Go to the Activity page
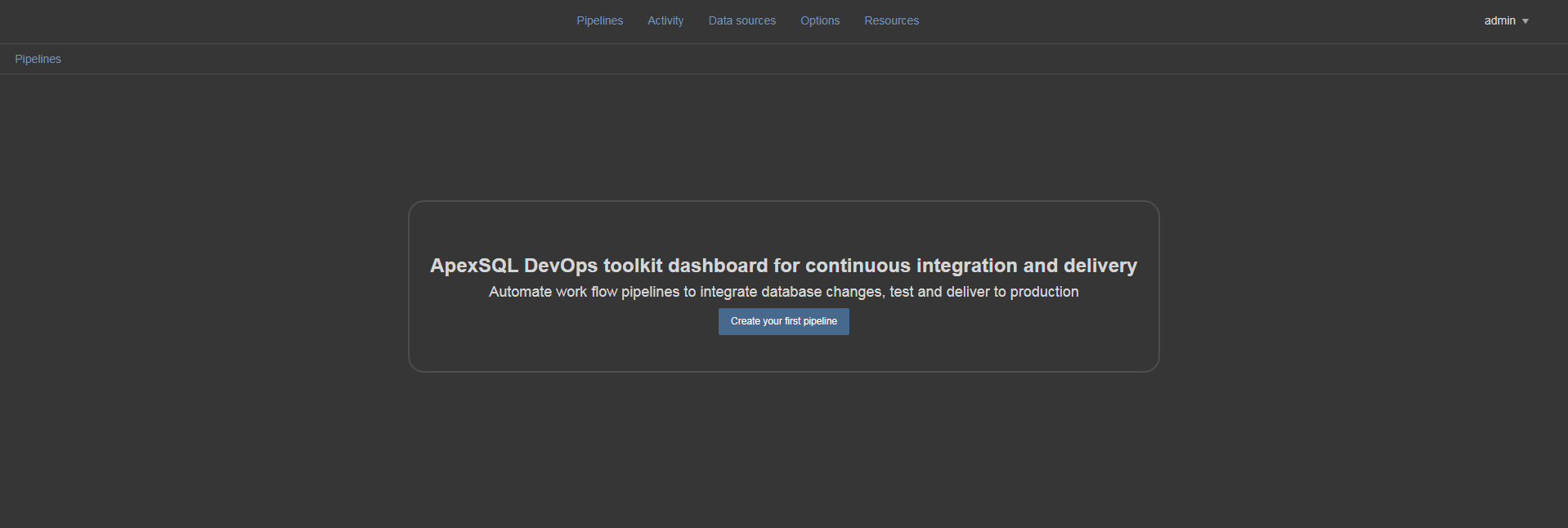Image resolution: width=1568 pixels, height=528 pixels. pyautogui.click(x=665, y=20)
